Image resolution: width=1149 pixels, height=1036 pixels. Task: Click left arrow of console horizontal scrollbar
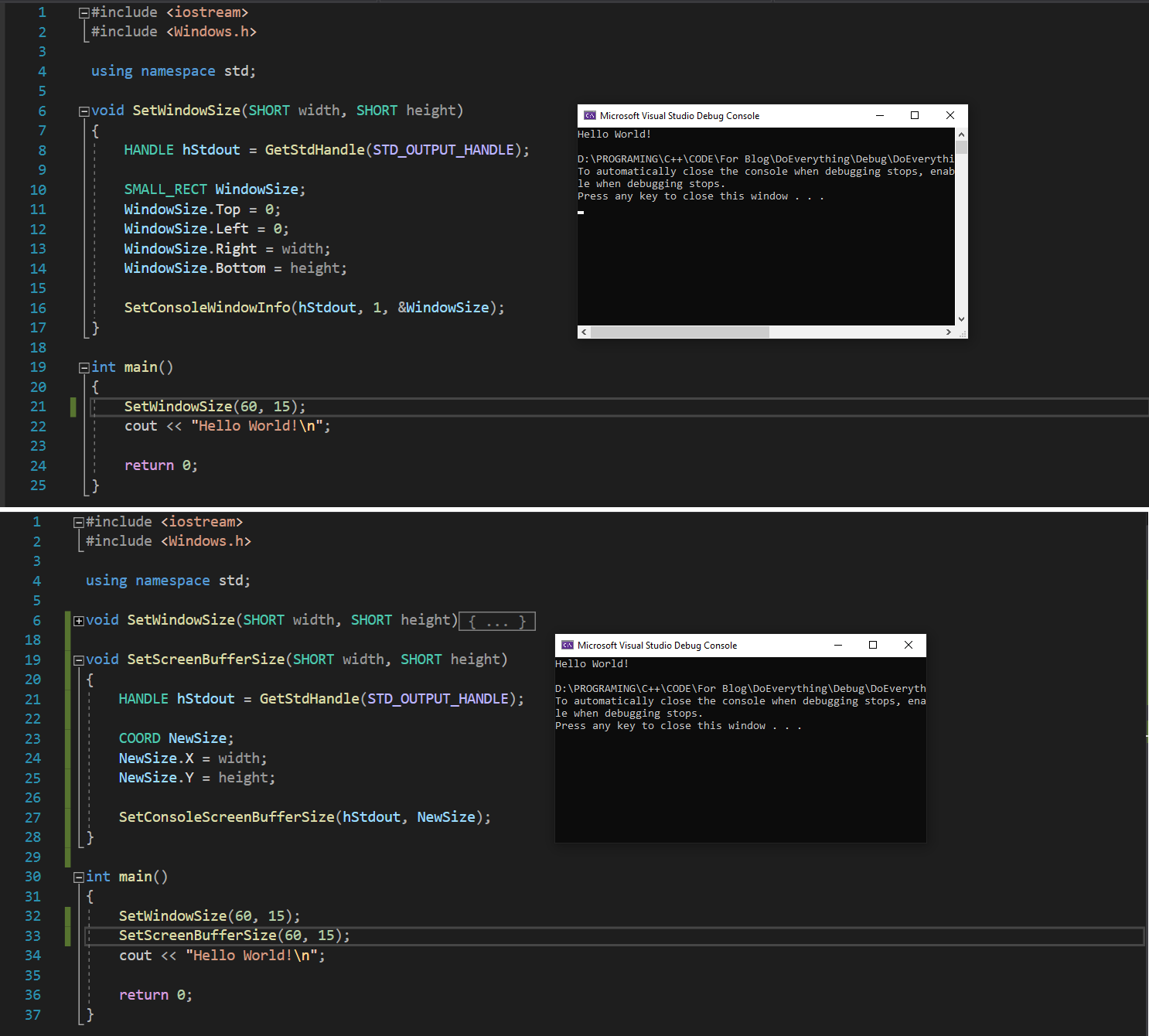tap(584, 332)
